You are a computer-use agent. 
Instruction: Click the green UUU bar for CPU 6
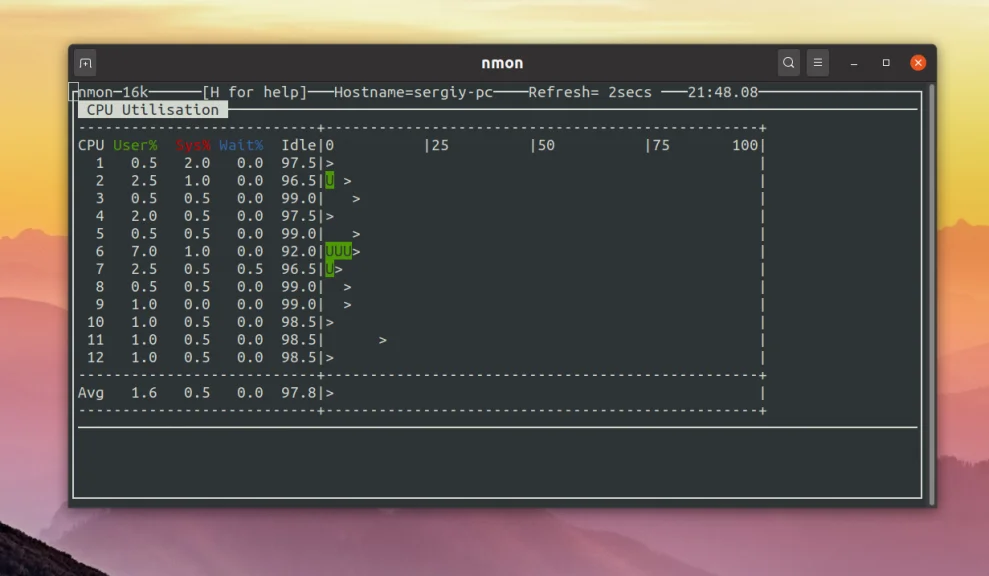[339, 252]
